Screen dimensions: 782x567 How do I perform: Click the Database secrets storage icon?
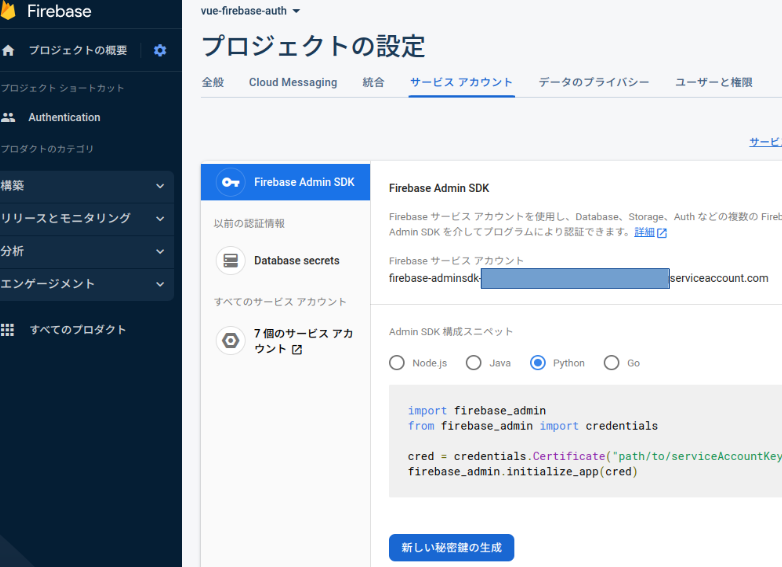pos(230,260)
